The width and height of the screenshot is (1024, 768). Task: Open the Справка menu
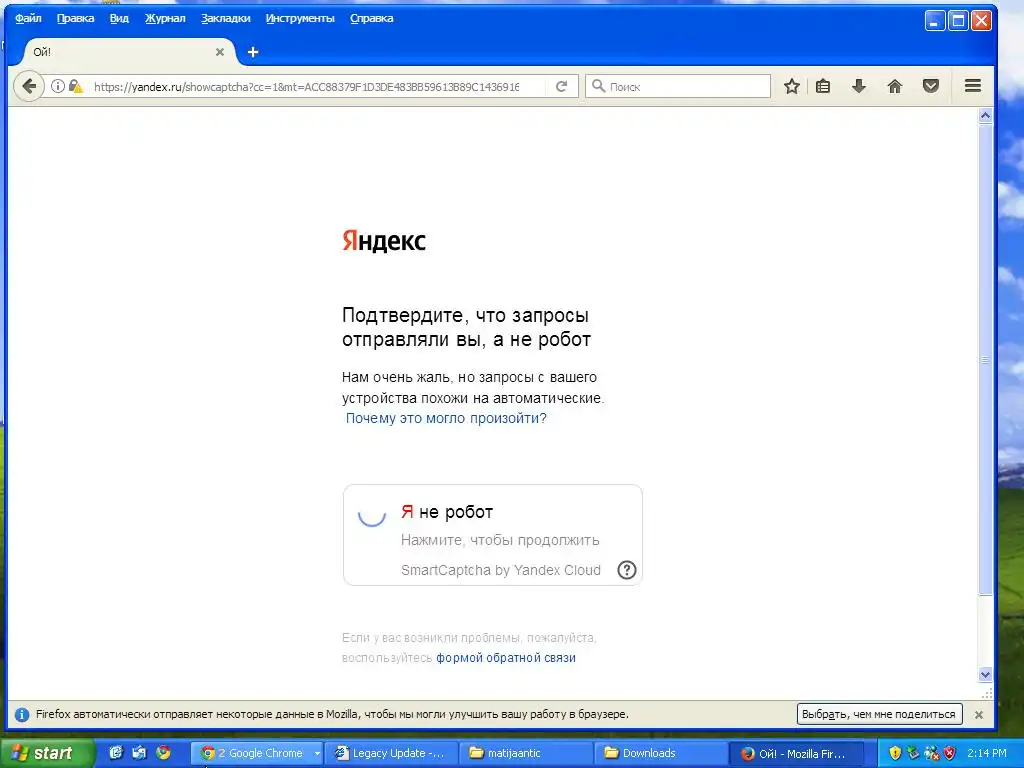pos(372,18)
